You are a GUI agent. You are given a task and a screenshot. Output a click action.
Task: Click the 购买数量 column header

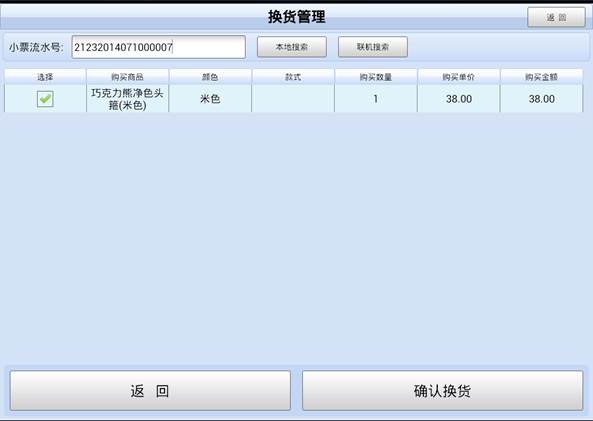(x=376, y=77)
